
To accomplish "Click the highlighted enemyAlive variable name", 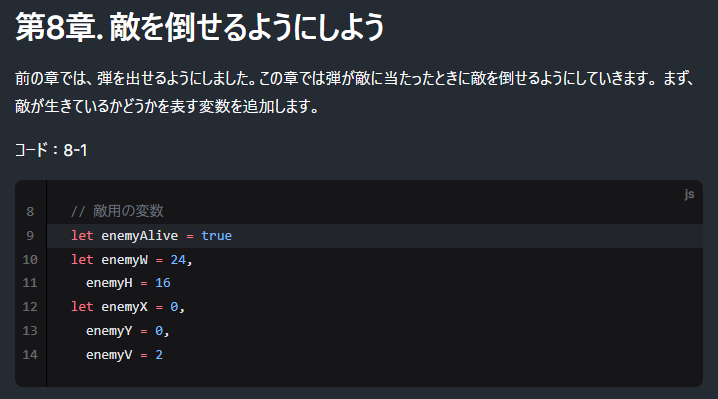I will 140,236.
